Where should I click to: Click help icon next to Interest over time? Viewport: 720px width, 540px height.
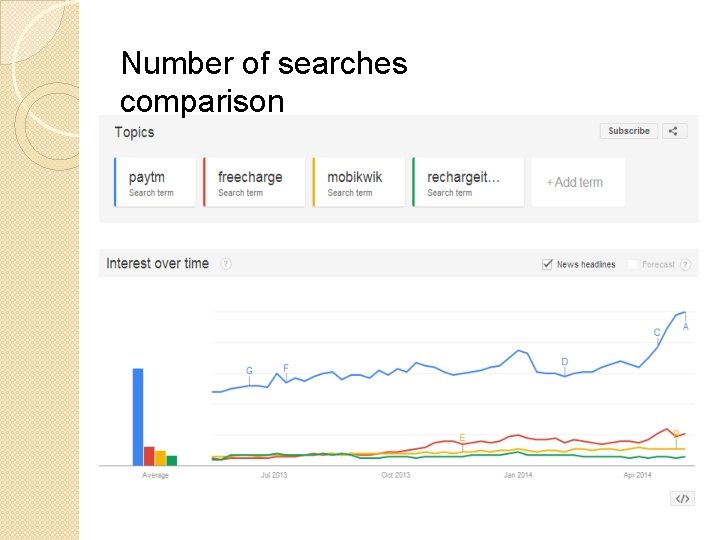226,264
